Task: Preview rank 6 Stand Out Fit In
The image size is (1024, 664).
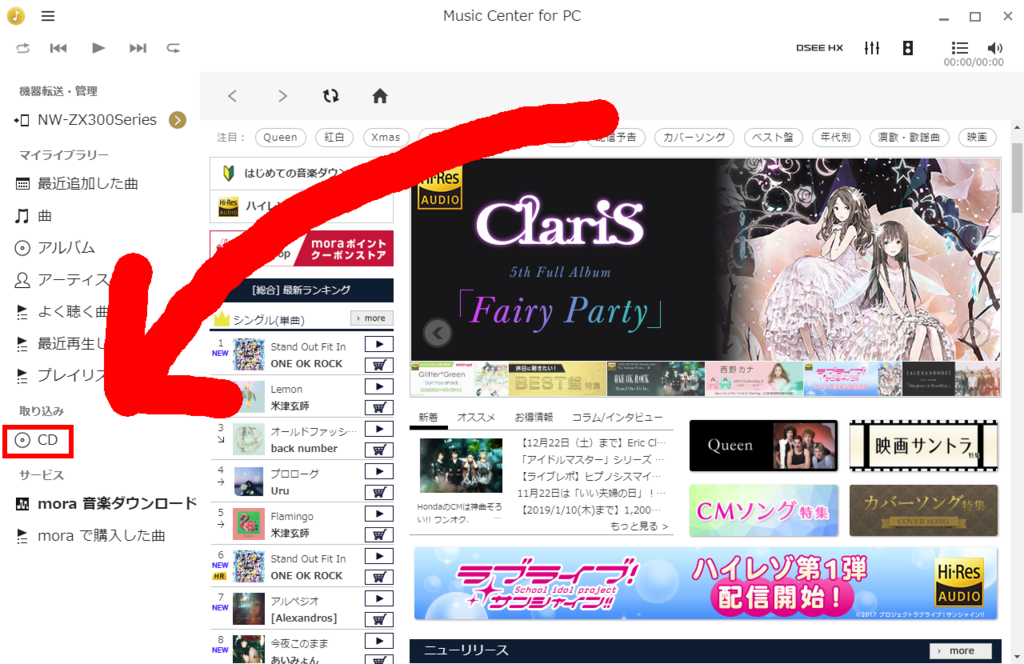Action: point(379,556)
